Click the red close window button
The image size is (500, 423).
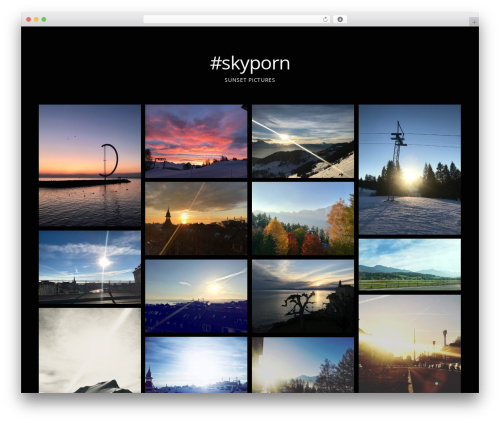(29, 19)
